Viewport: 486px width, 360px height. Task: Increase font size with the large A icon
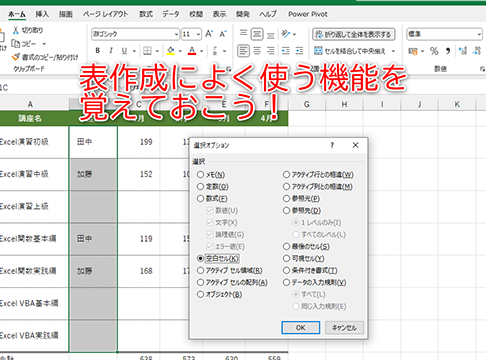tap(209, 34)
